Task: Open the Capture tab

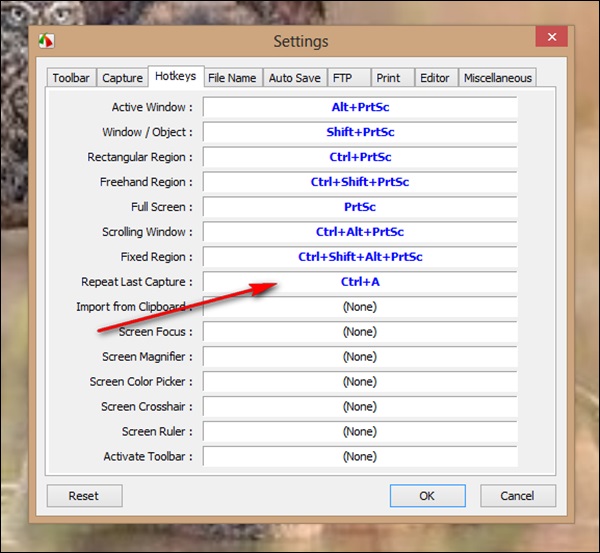Action: 122,78
